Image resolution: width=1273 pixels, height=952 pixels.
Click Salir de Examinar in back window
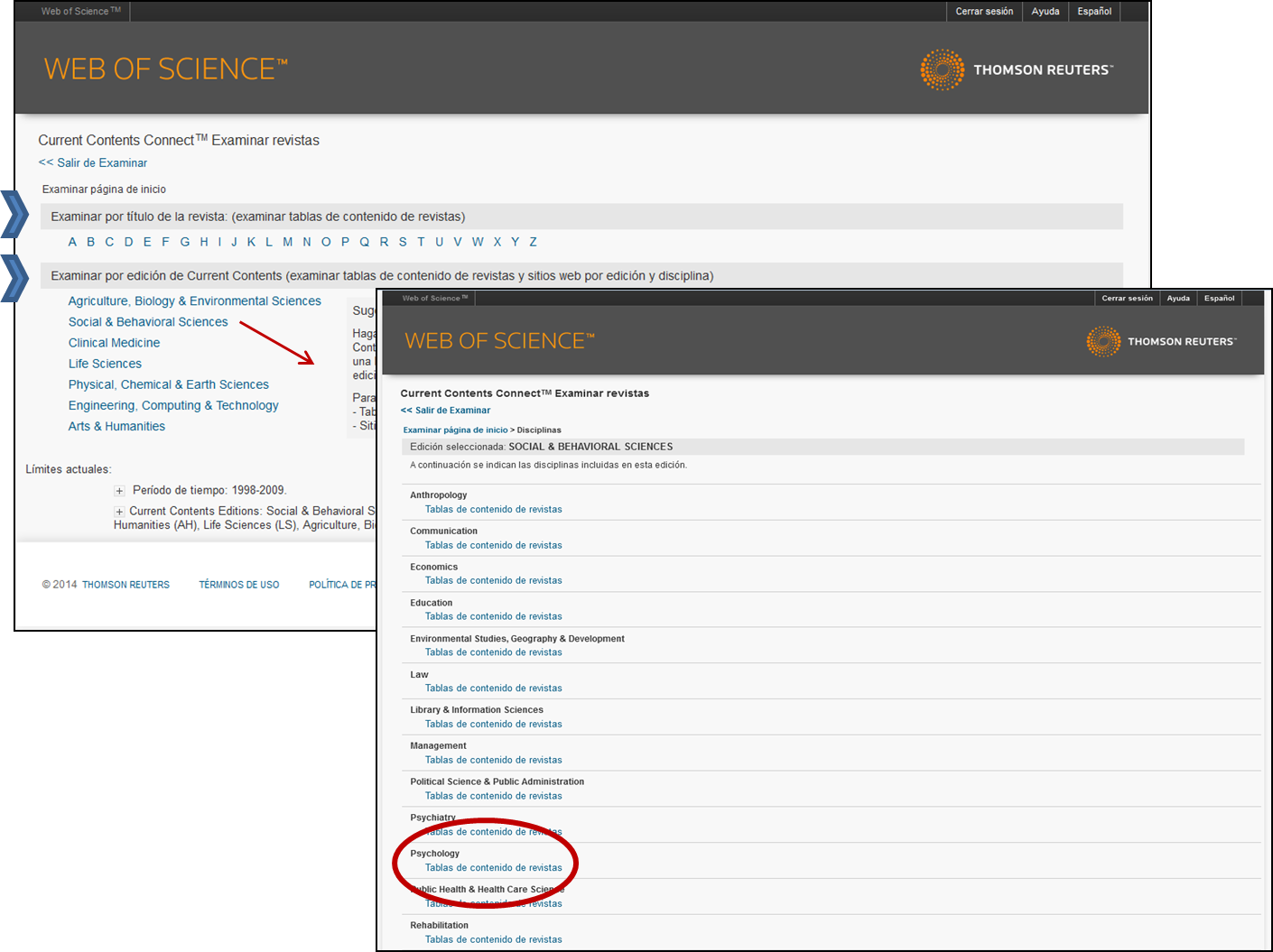pos(93,163)
